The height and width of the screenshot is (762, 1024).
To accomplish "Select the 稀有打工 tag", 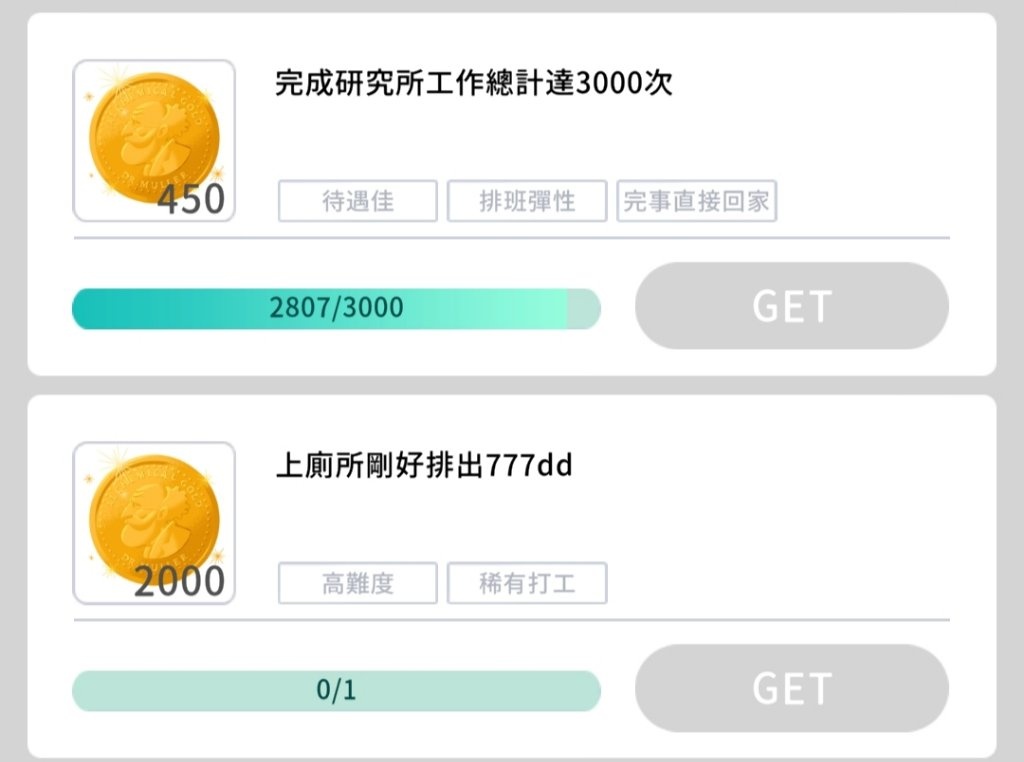I will click(527, 583).
